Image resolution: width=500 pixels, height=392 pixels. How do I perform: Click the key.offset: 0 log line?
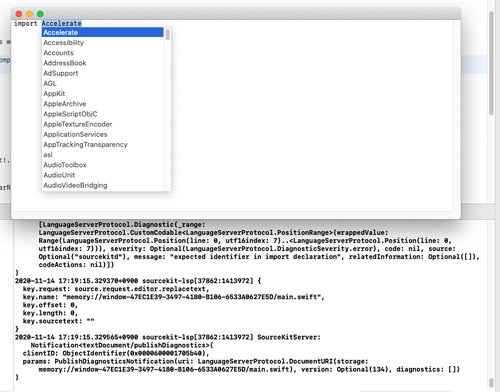click(50, 305)
